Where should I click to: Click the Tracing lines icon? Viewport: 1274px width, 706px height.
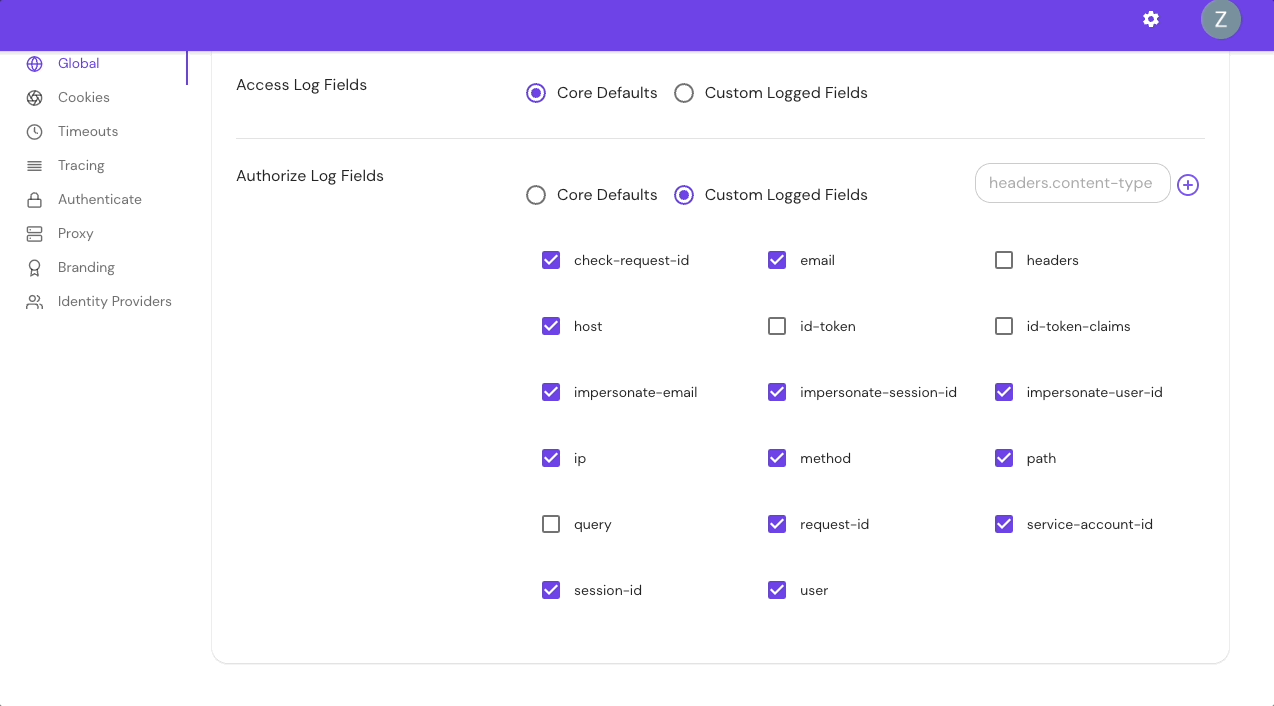pyautogui.click(x=33, y=165)
